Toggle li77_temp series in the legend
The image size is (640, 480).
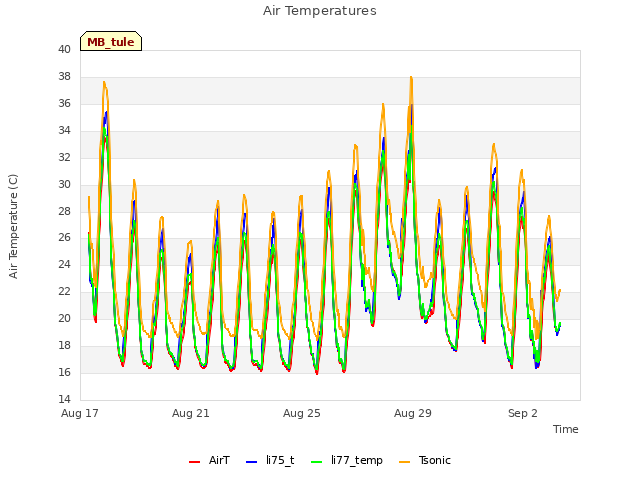pyautogui.click(x=347, y=460)
